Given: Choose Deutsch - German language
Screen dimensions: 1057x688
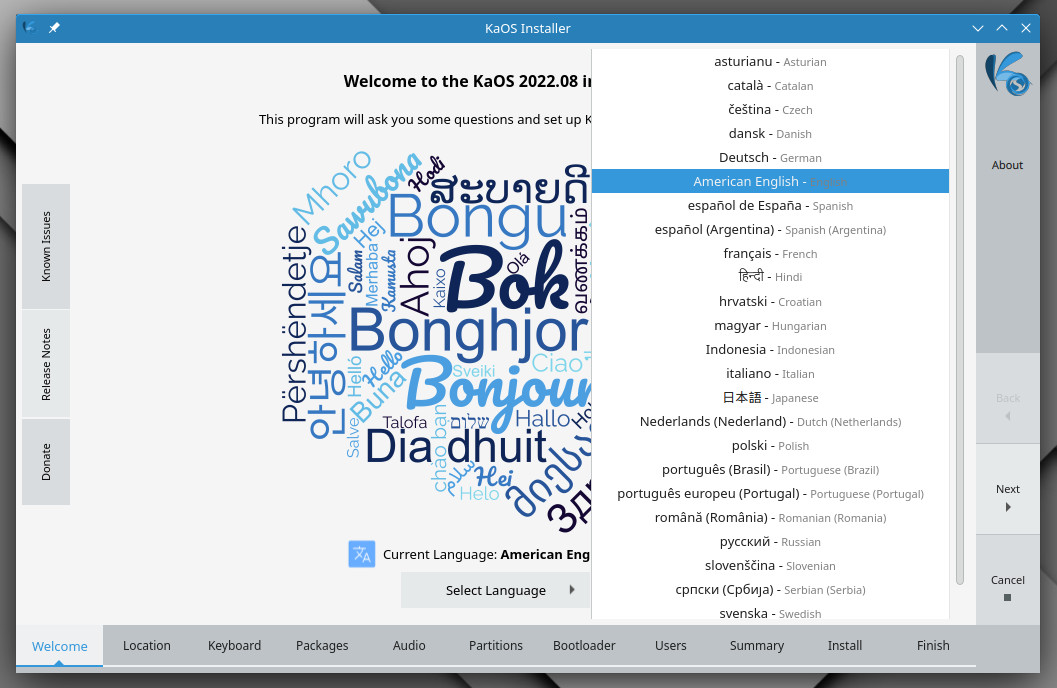Looking at the screenshot, I should (770, 158).
